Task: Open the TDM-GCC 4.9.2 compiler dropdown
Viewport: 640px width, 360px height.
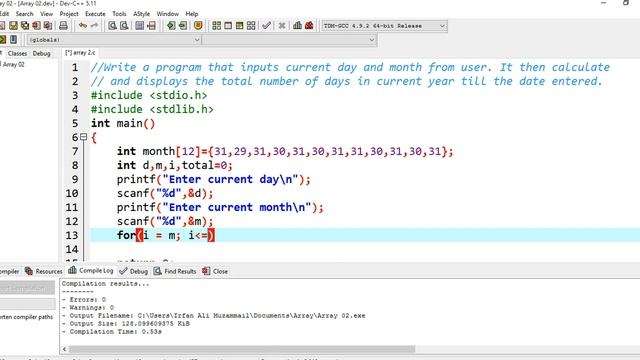Action: pos(384,26)
